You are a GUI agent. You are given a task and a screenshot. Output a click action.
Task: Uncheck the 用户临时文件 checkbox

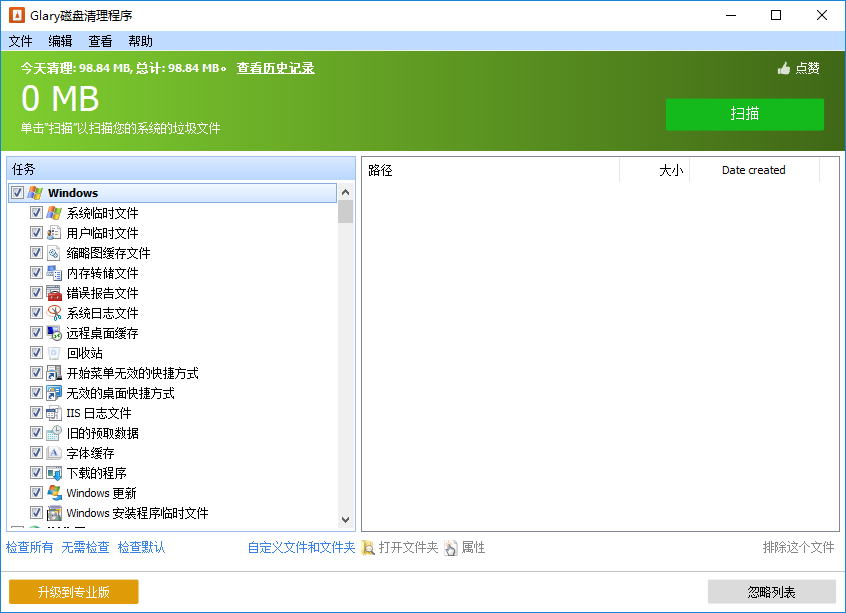tap(36, 232)
